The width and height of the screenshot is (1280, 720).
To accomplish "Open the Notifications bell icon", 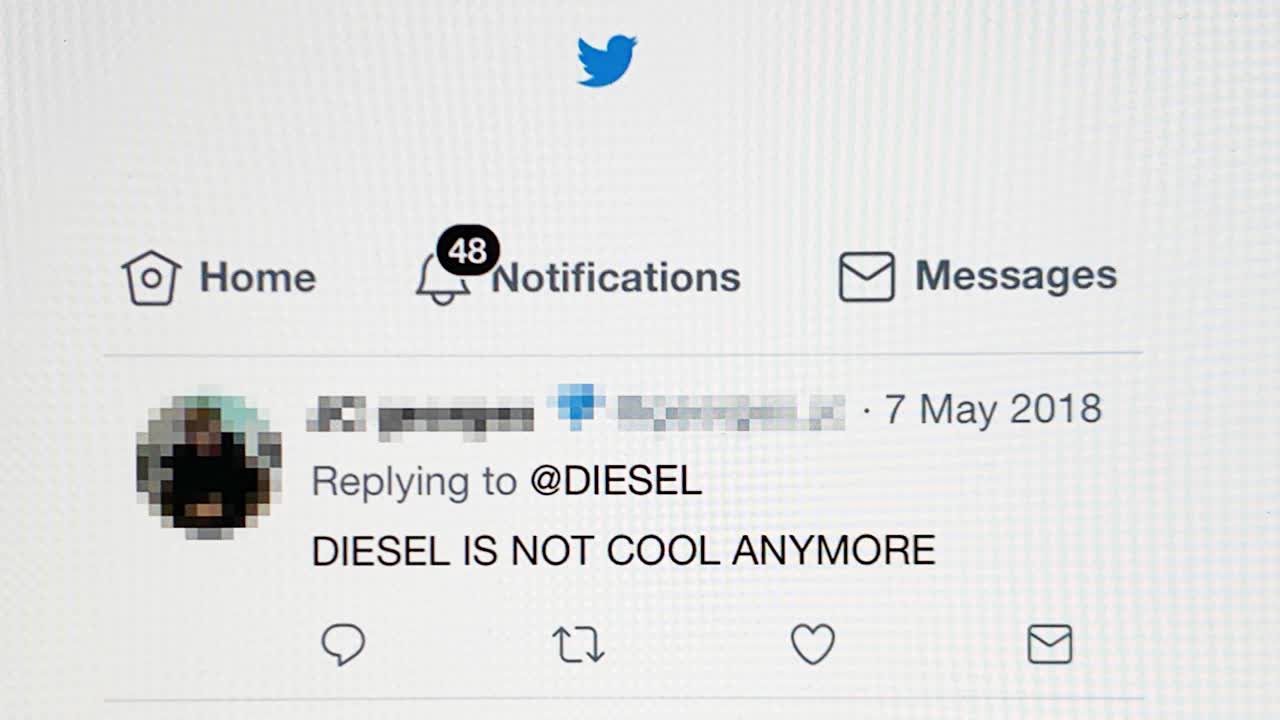I will click(443, 280).
